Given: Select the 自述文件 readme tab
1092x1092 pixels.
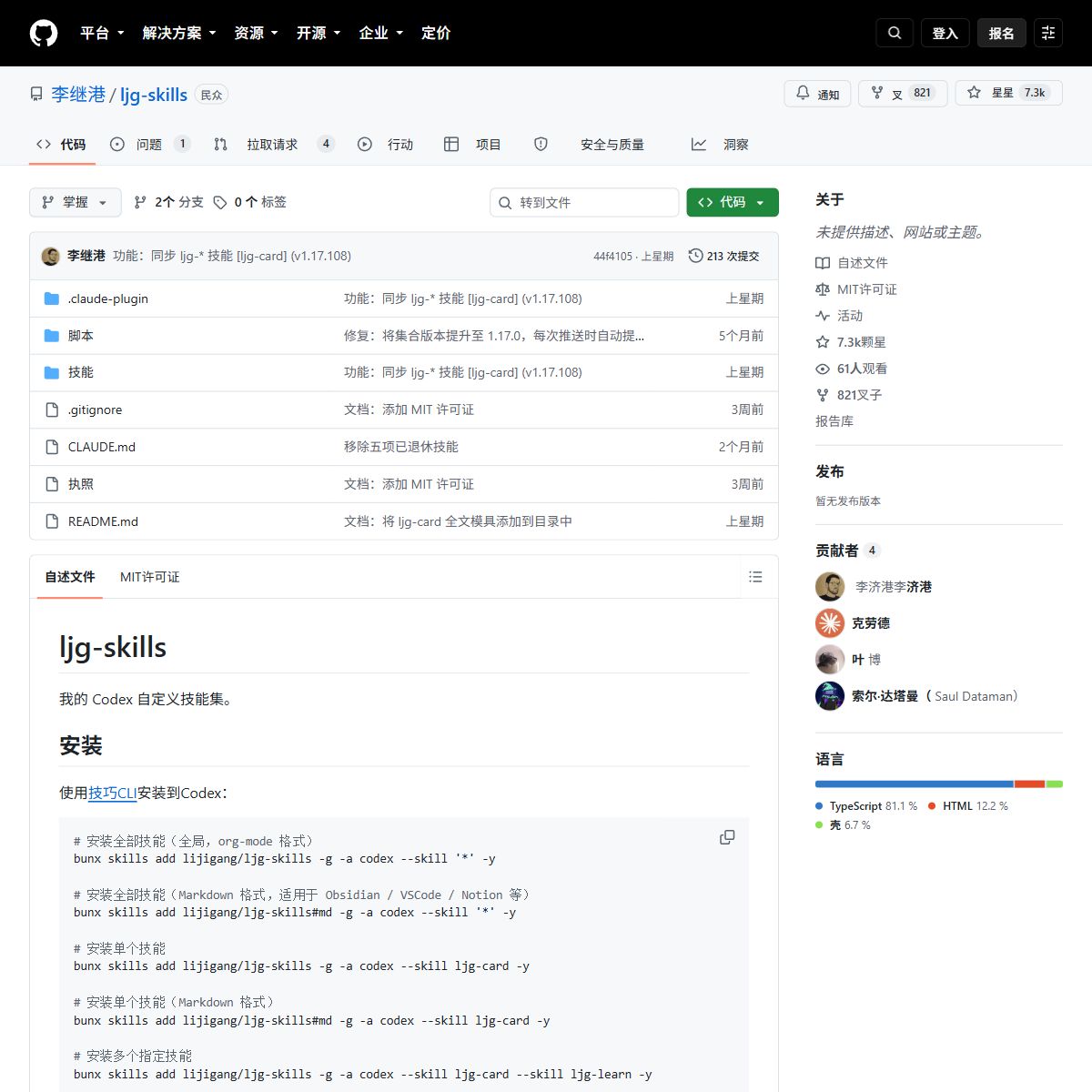Looking at the screenshot, I should click(x=70, y=577).
